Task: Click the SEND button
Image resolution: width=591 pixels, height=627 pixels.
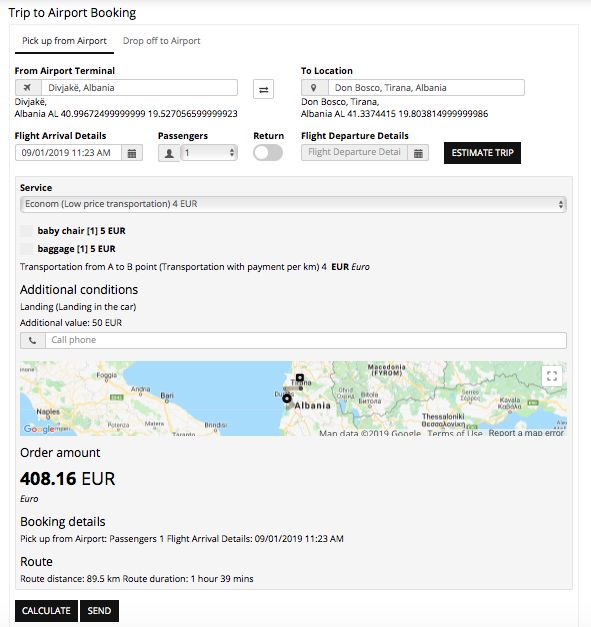Action: 99,611
